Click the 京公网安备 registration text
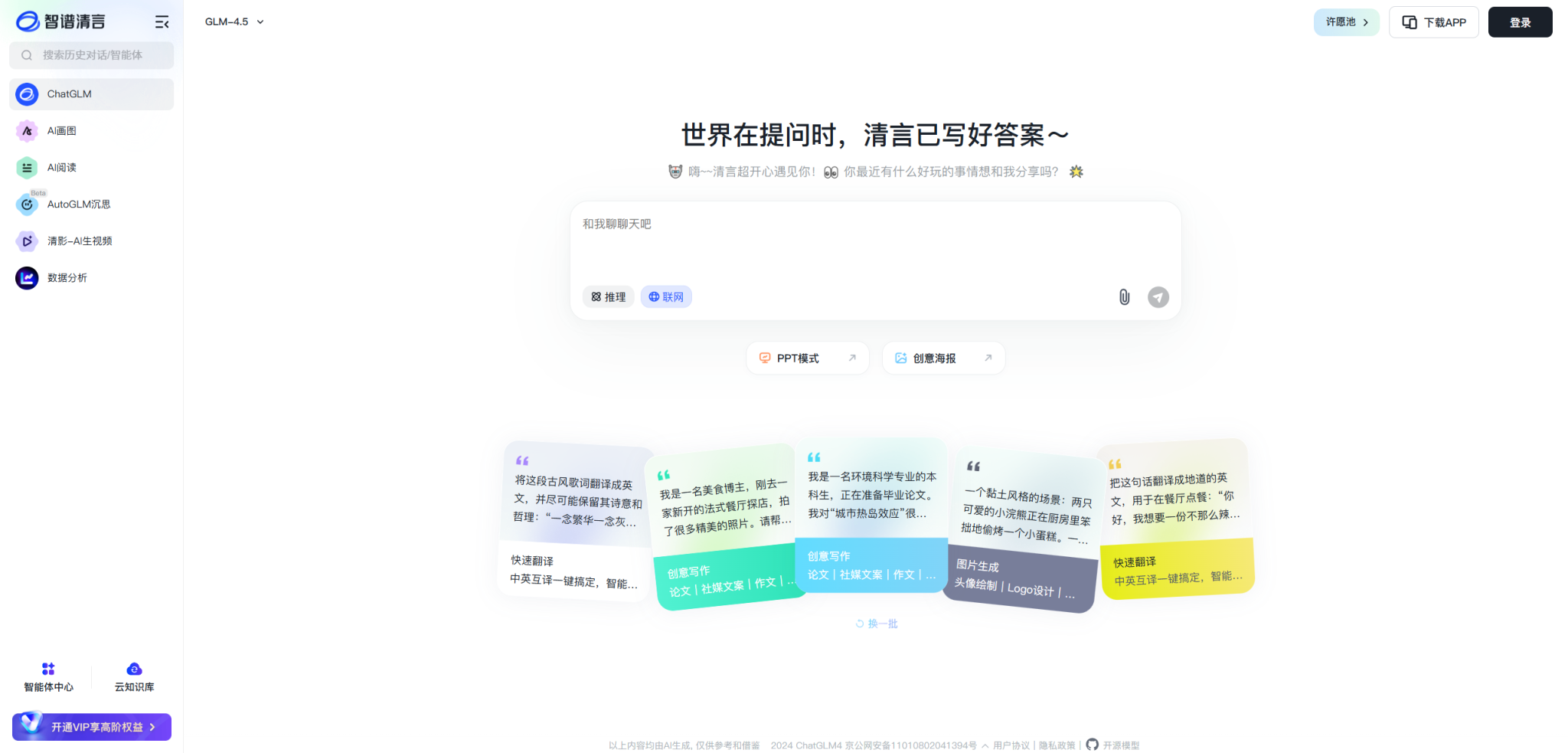 click(911, 745)
